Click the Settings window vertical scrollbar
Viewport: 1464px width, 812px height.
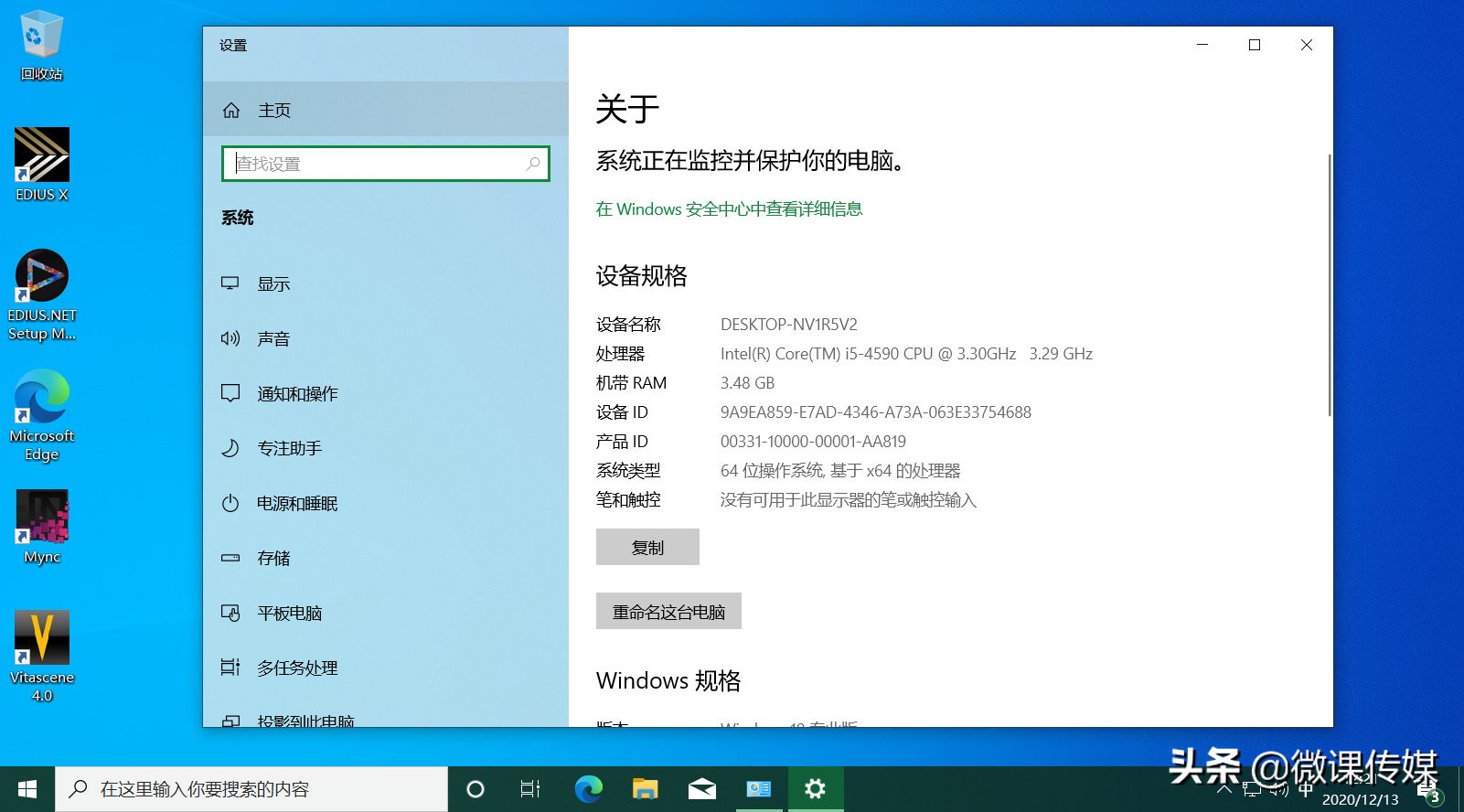pyautogui.click(x=1329, y=285)
